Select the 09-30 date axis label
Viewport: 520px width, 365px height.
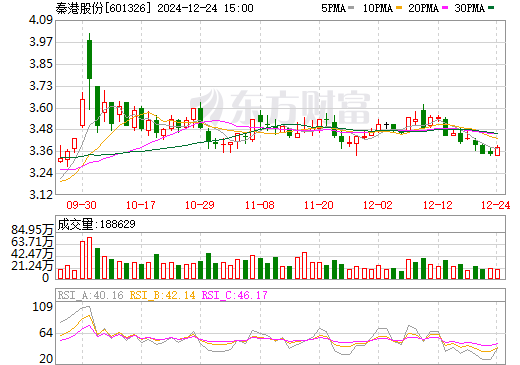pos(82,205)
